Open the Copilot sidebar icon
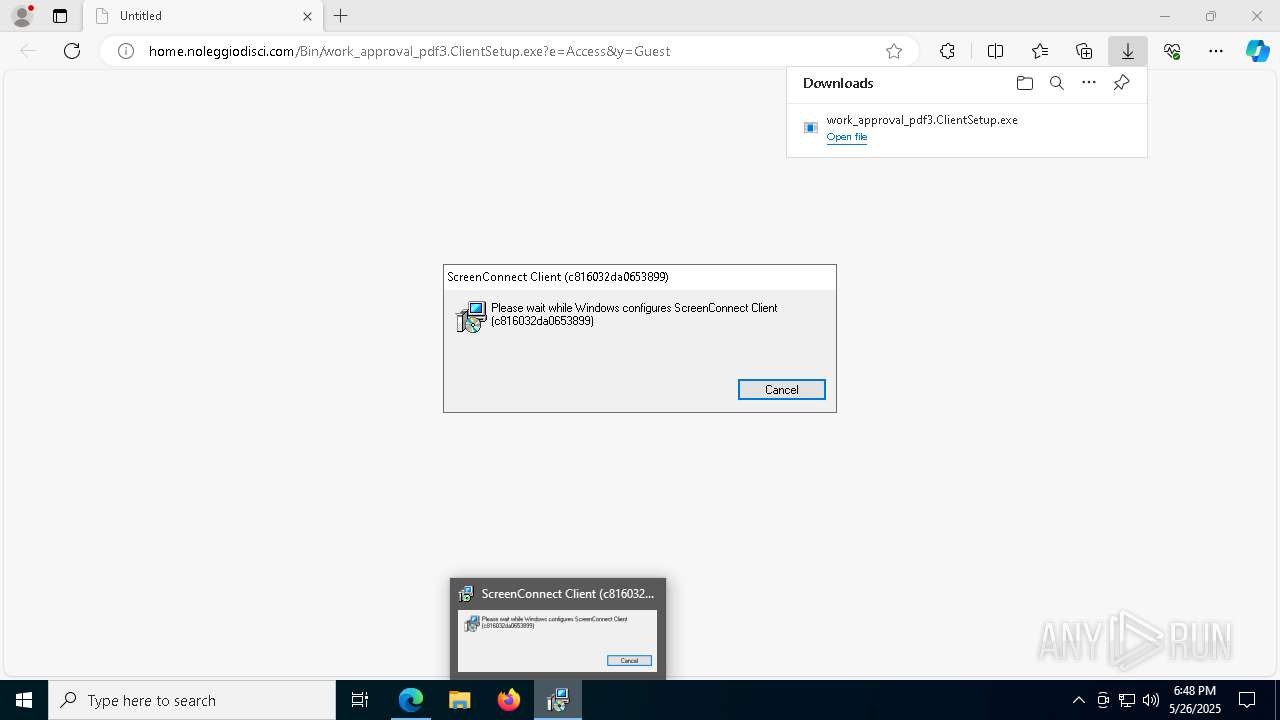The height and width of the screenshot is (720, 1280). click(x=1257, y=51)
